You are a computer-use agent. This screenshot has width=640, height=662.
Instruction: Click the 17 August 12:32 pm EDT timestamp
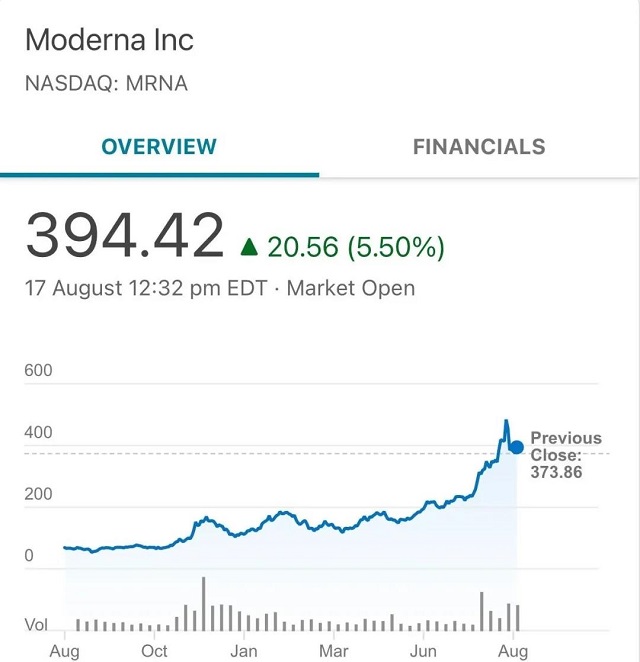[x=146, y=289]
